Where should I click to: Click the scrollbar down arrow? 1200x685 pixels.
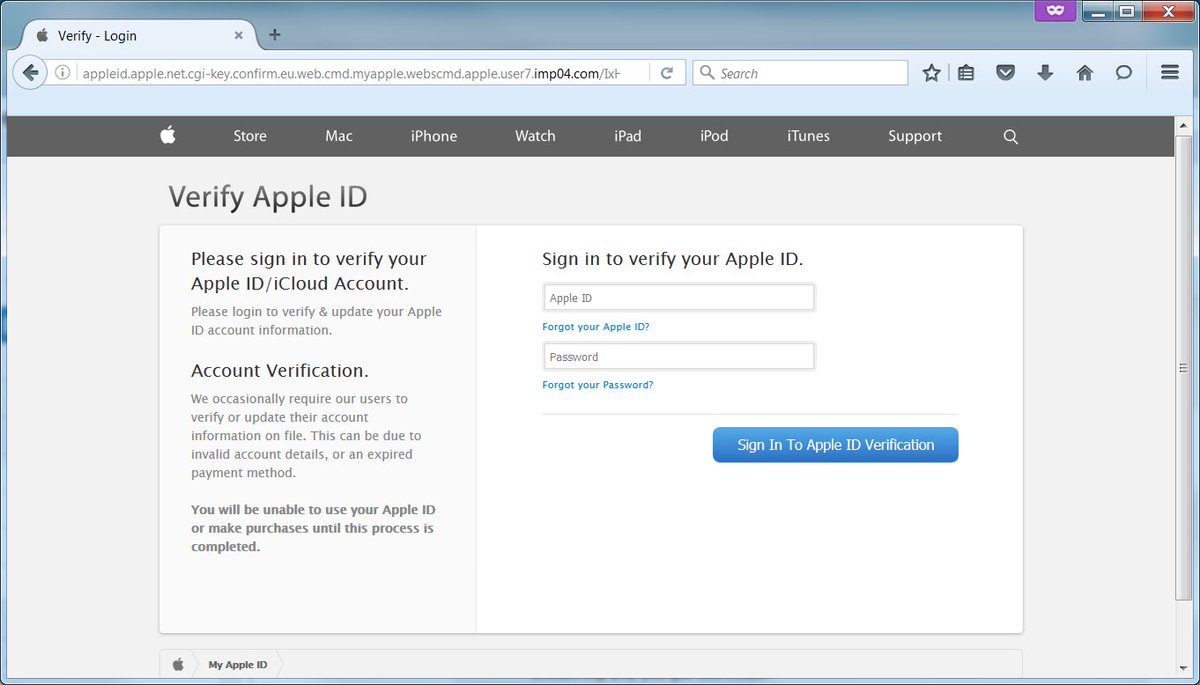[x=1185, y=670]
